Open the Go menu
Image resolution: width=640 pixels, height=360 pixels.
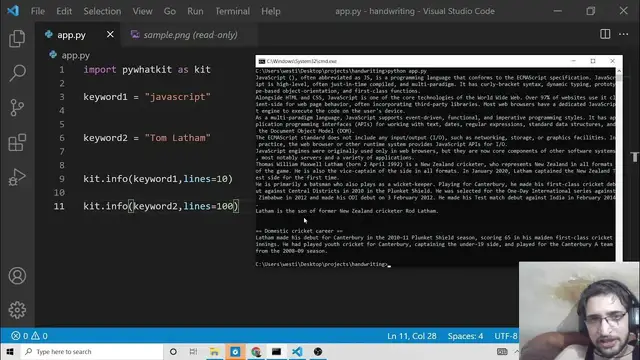pyautogui.click(x=170, y=11)
